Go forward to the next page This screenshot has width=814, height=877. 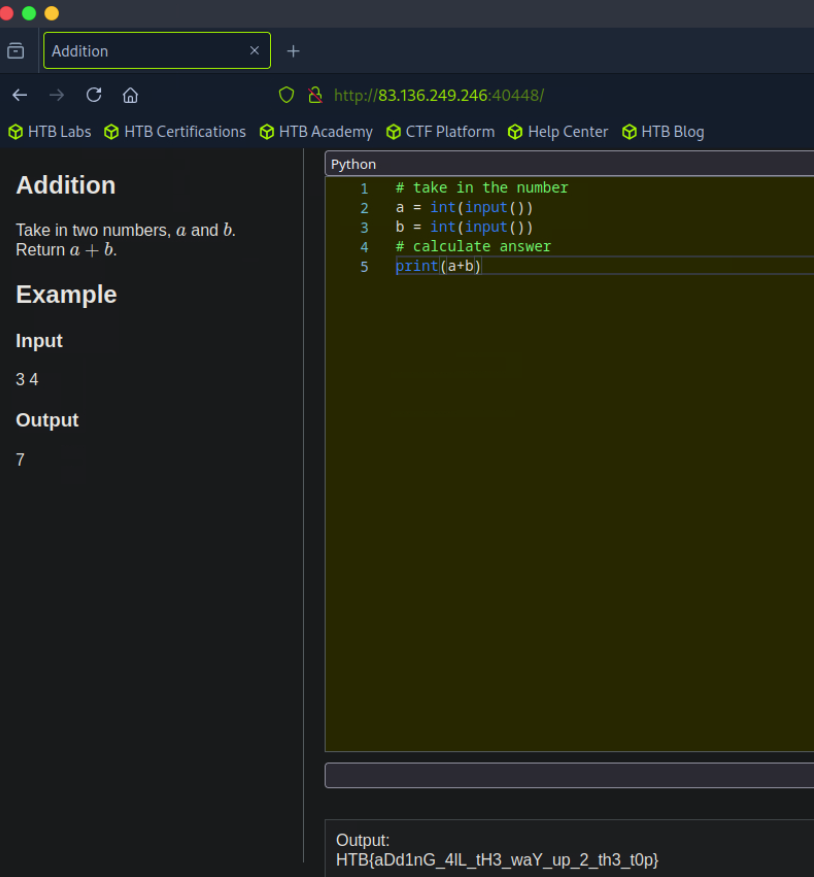(x=57, y=95)
